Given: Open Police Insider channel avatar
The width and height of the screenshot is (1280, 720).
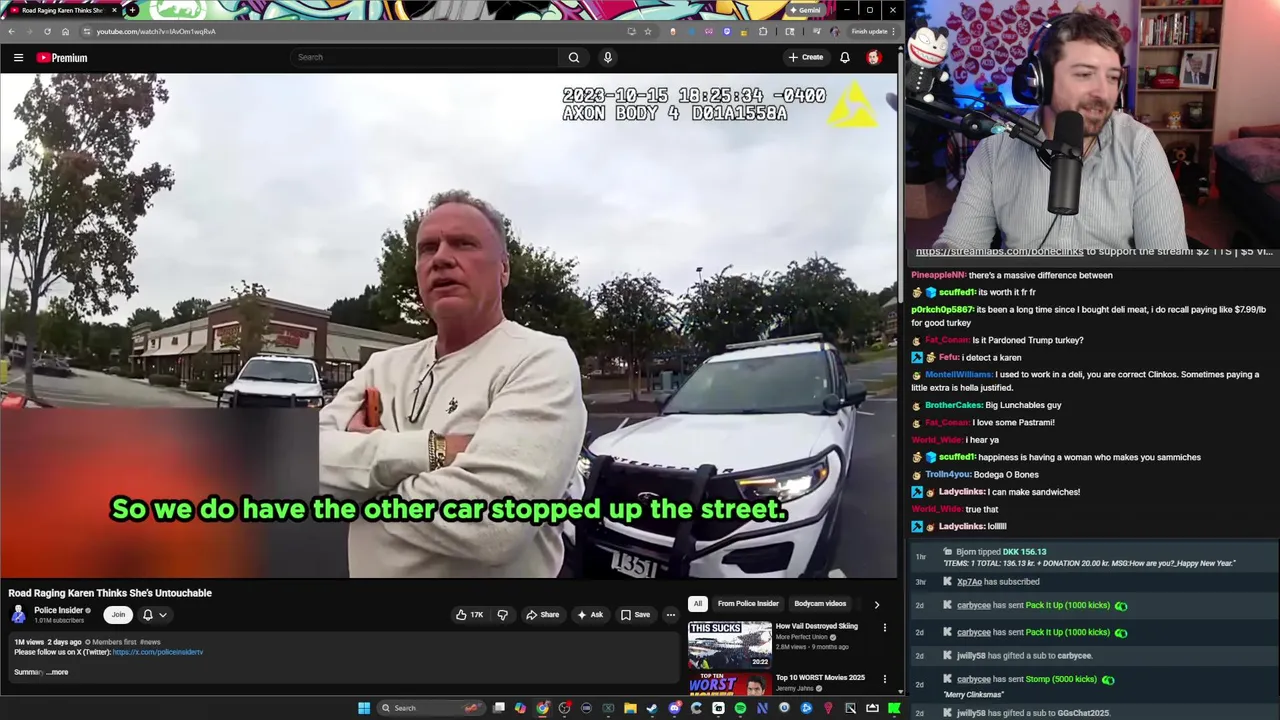Looking at the screenshot, I should coord(18,614).
